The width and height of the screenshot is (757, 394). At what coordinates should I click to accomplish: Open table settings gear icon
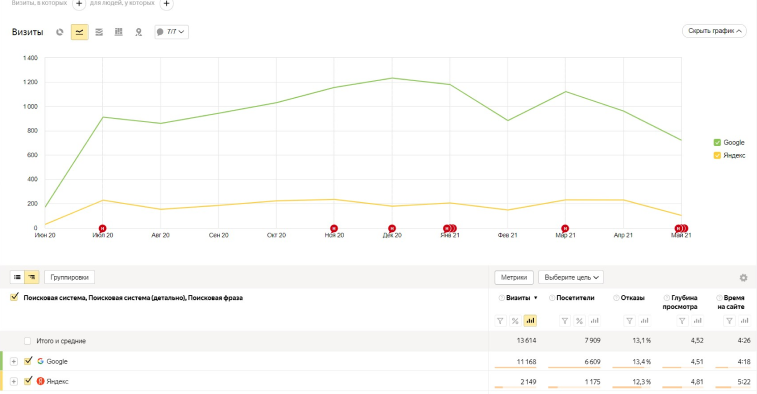tap(743, 278)
